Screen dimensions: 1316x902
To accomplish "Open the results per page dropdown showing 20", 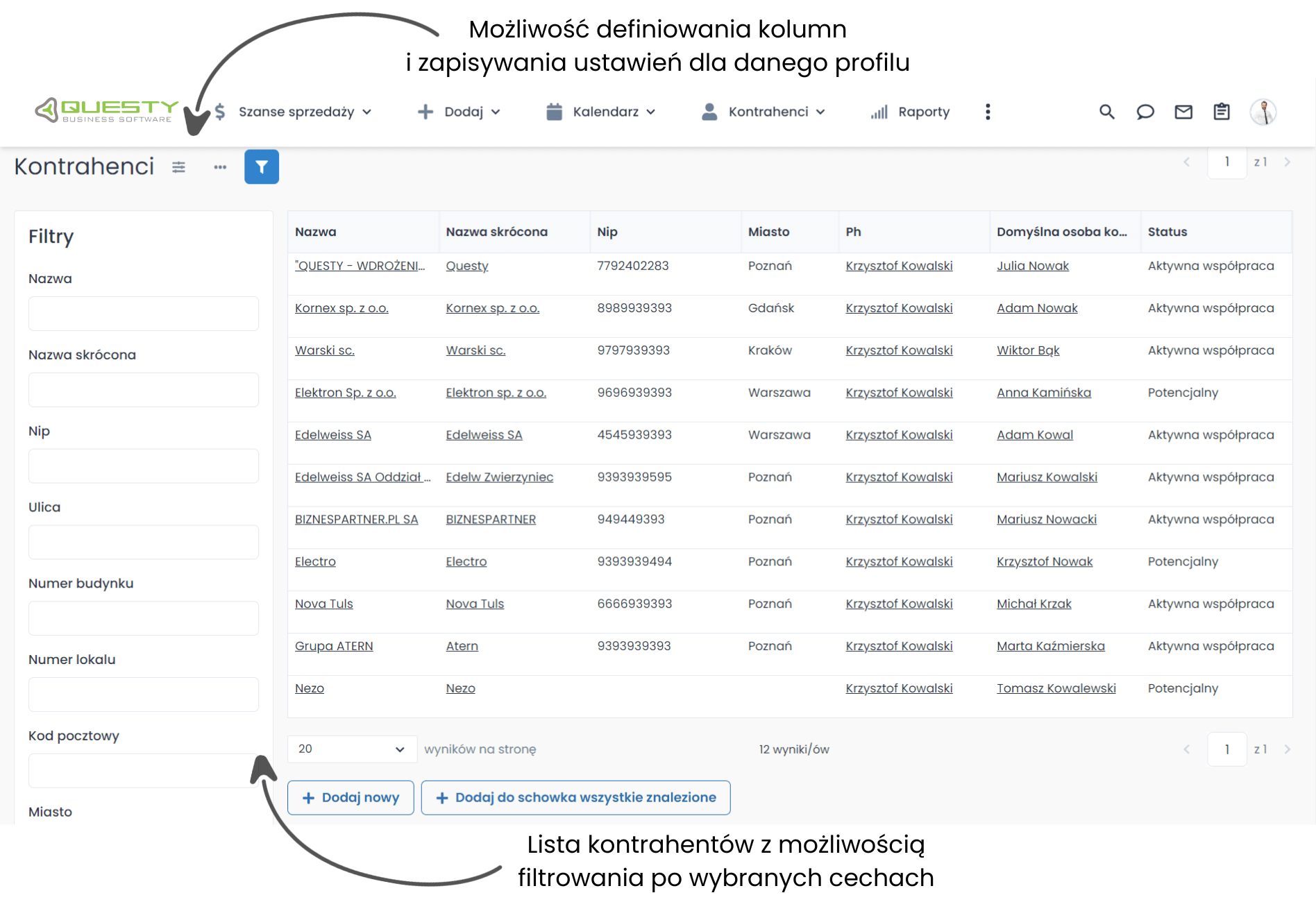I will pos(352,749).
